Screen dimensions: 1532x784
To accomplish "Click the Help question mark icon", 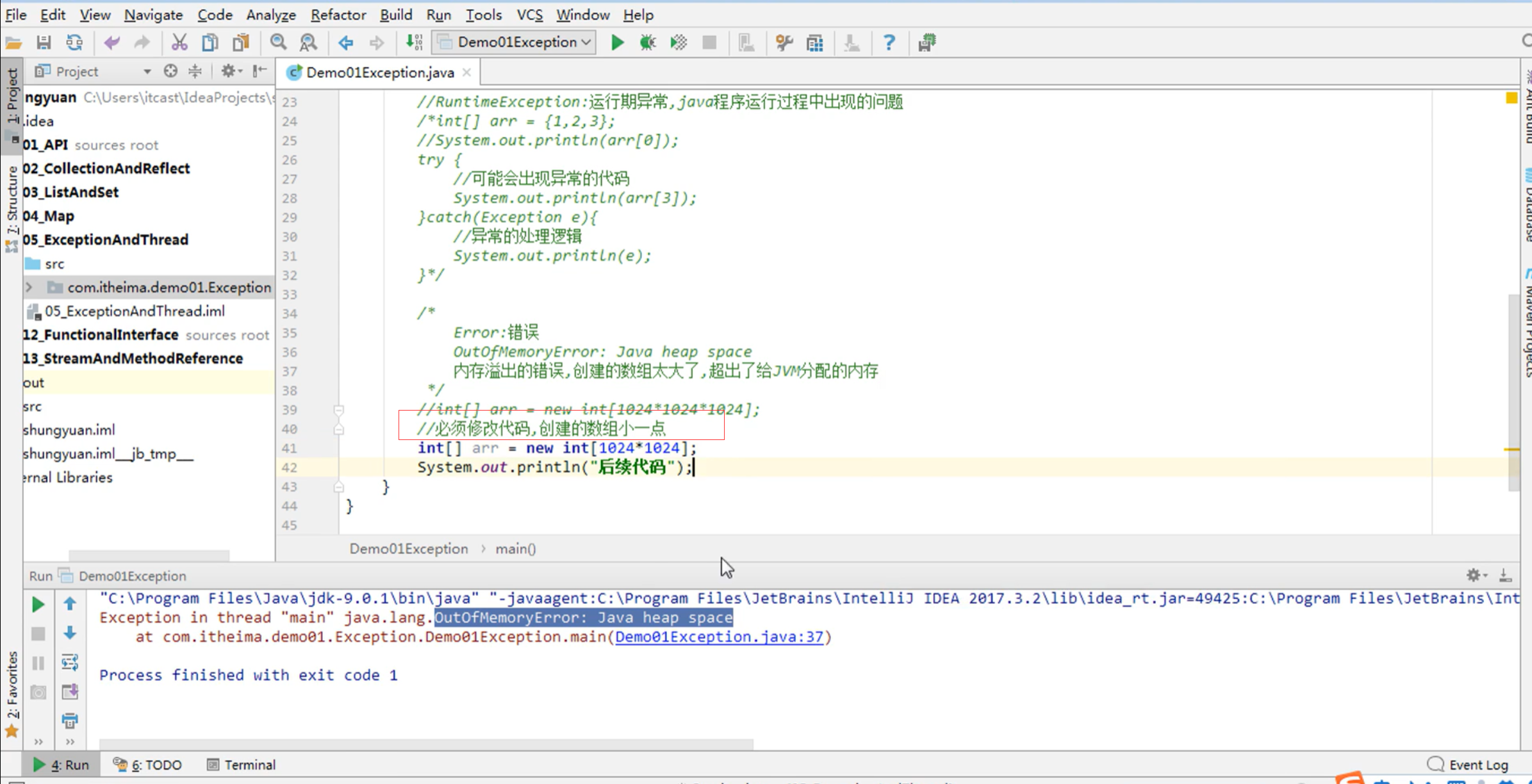I will 889,43.
